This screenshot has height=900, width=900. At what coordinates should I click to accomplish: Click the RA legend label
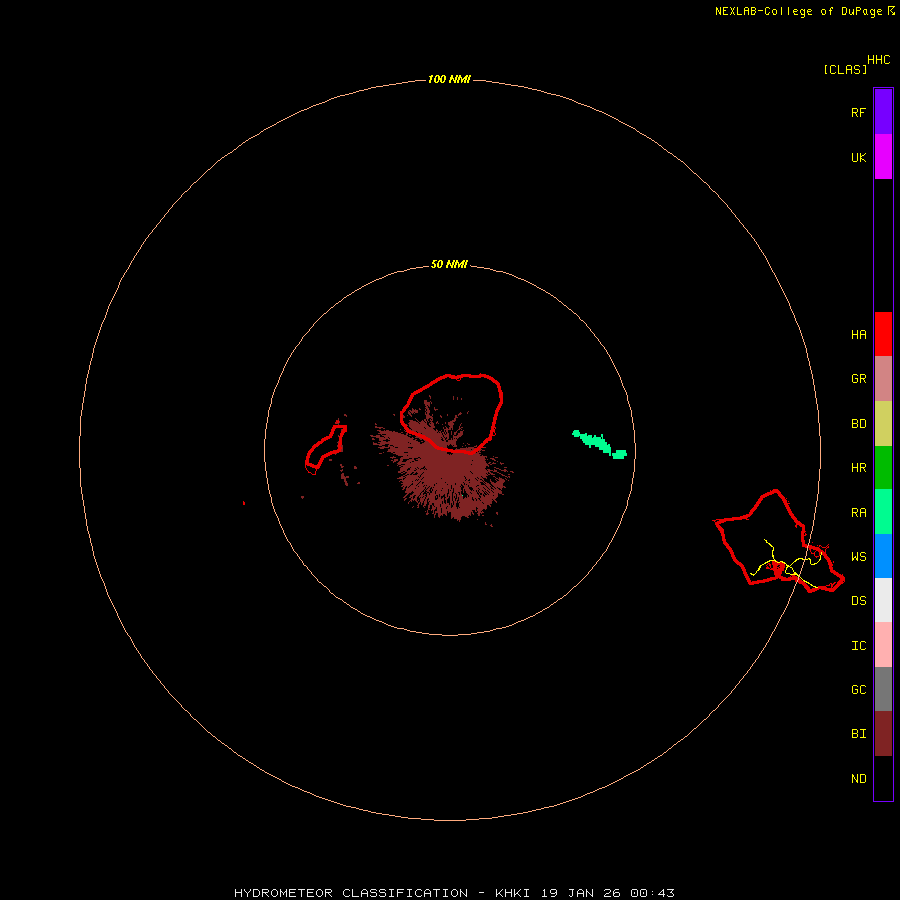(x=858, y=512)
